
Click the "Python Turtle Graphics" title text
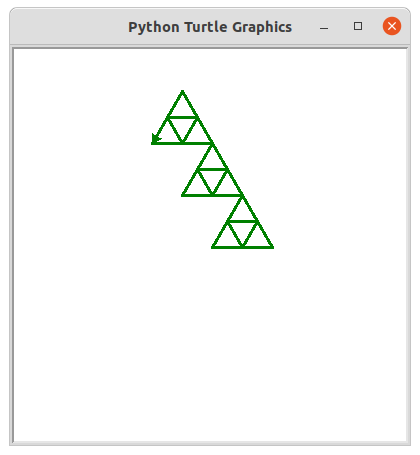pyautogui.click(x=210, y=27)
